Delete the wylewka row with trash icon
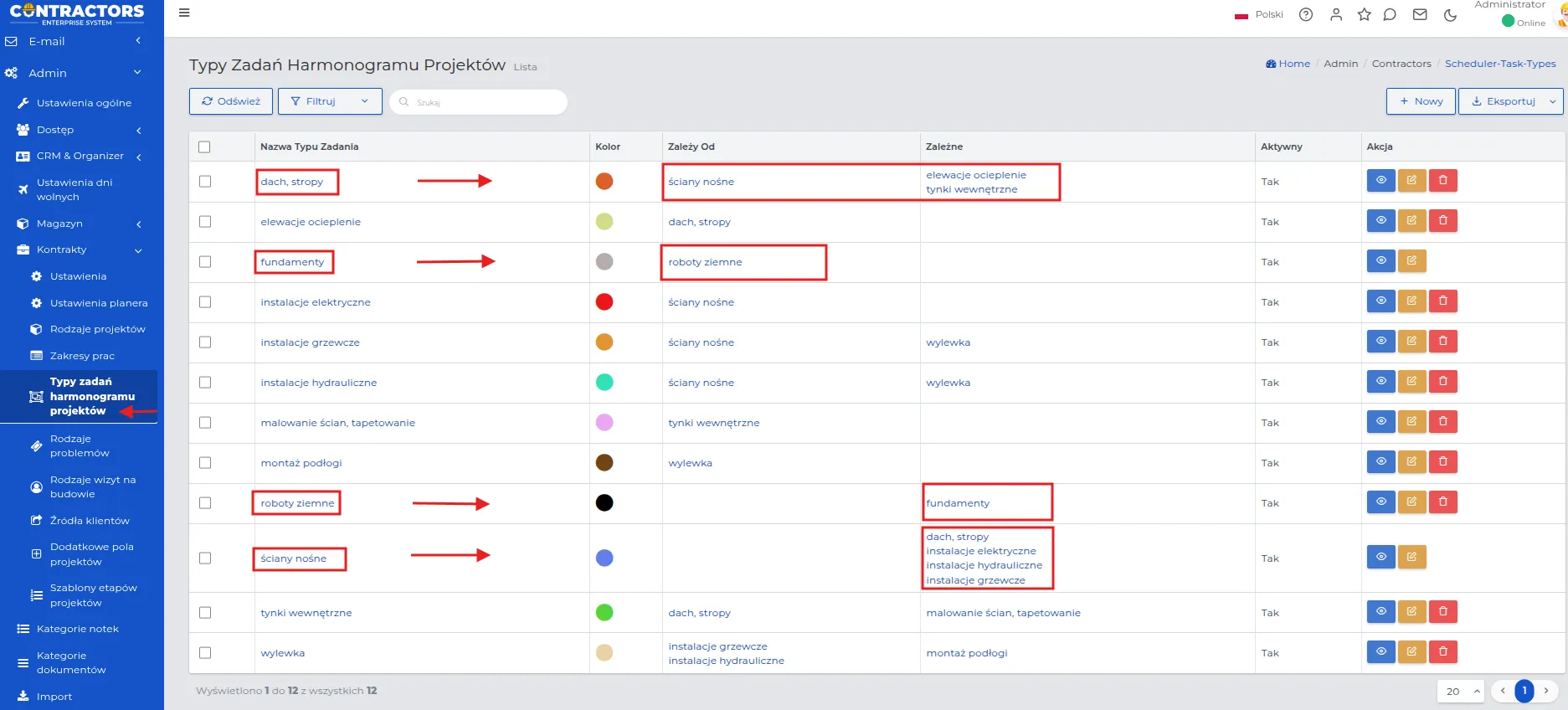1568x710 pixels. [x=1442, y=651]
